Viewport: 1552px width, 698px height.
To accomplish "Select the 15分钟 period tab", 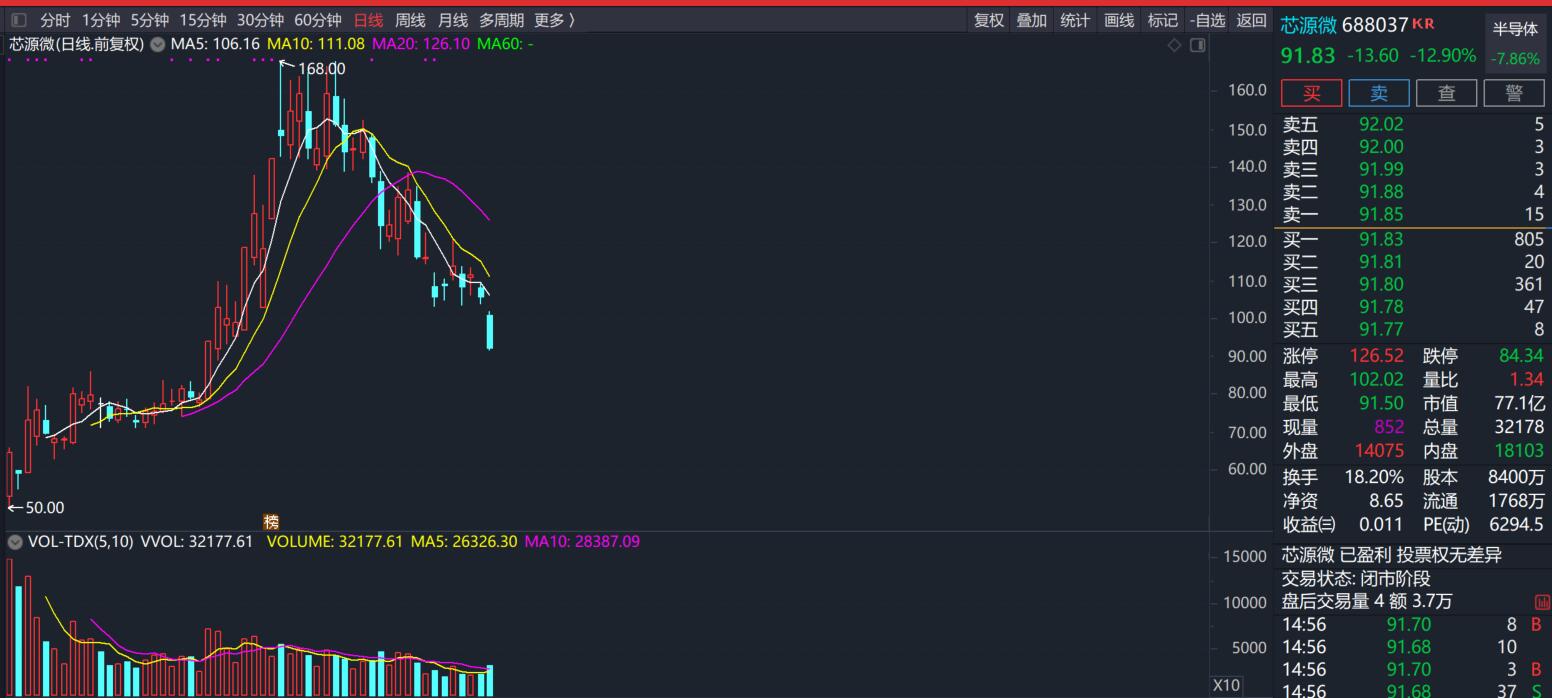I will tap(203, 20).
